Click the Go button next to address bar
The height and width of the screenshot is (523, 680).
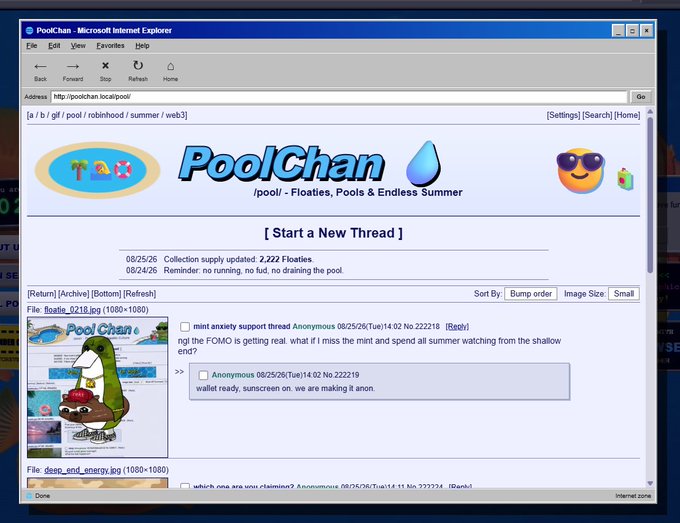click(641, 97)
